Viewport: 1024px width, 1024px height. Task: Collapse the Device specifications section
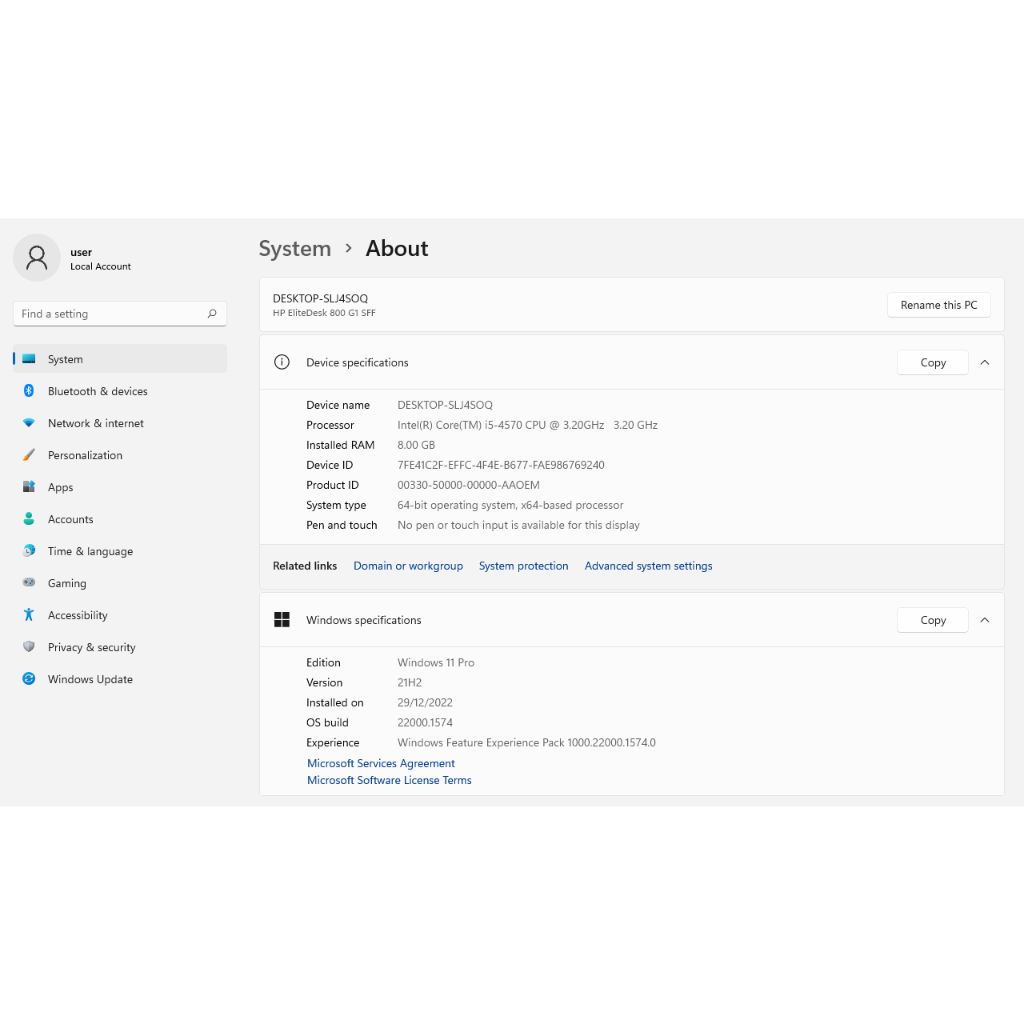985,362
